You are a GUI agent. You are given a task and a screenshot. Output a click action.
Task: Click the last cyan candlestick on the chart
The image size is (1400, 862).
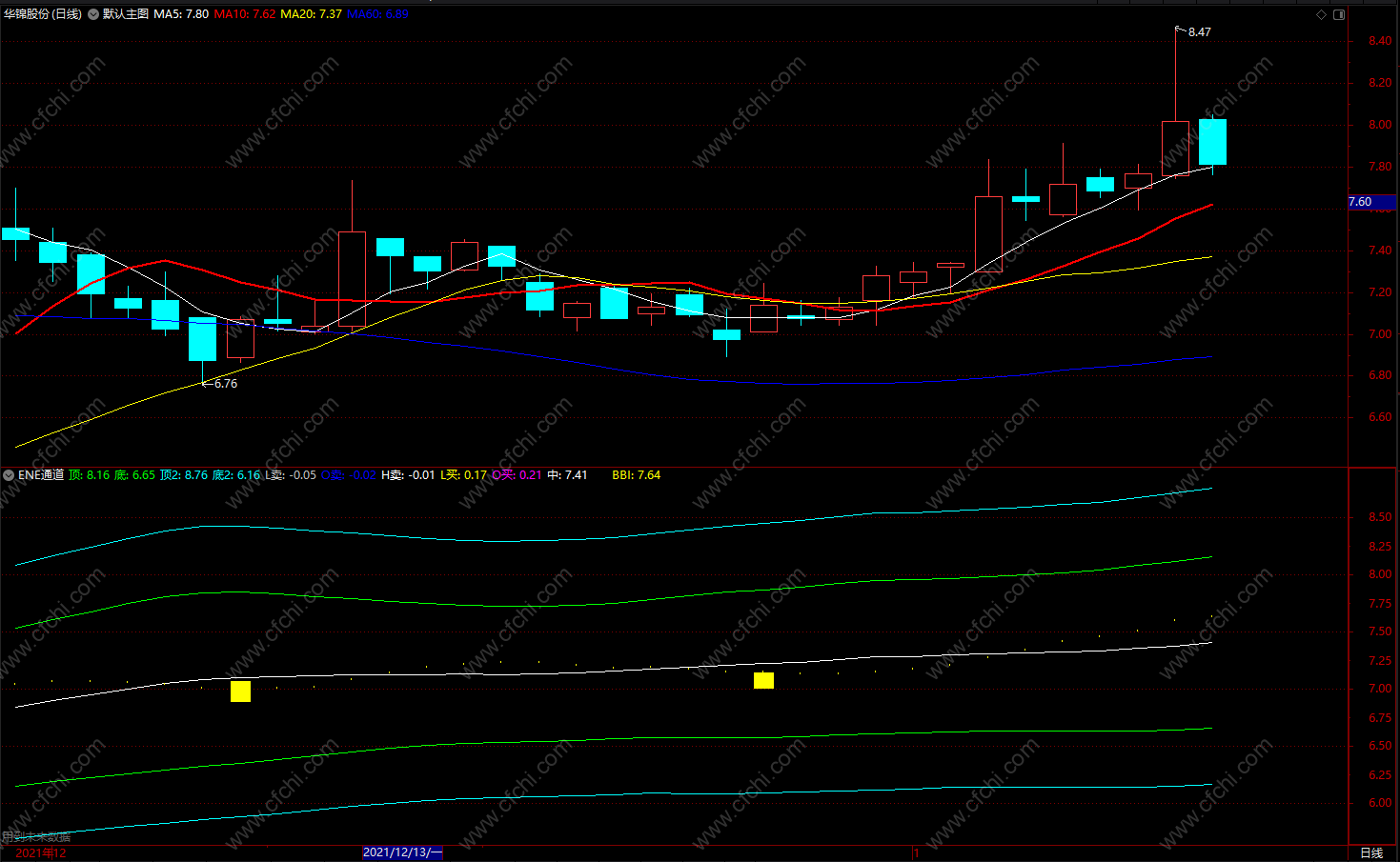point(1212,142)
